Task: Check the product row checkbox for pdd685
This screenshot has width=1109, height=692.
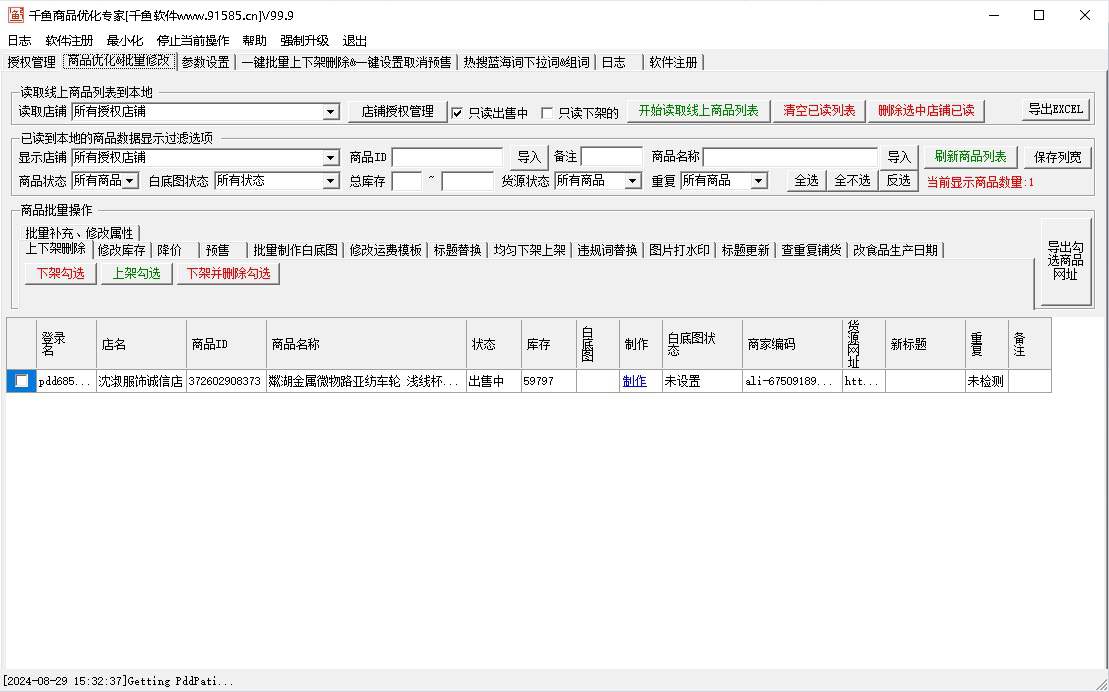Action: (21, 381)
